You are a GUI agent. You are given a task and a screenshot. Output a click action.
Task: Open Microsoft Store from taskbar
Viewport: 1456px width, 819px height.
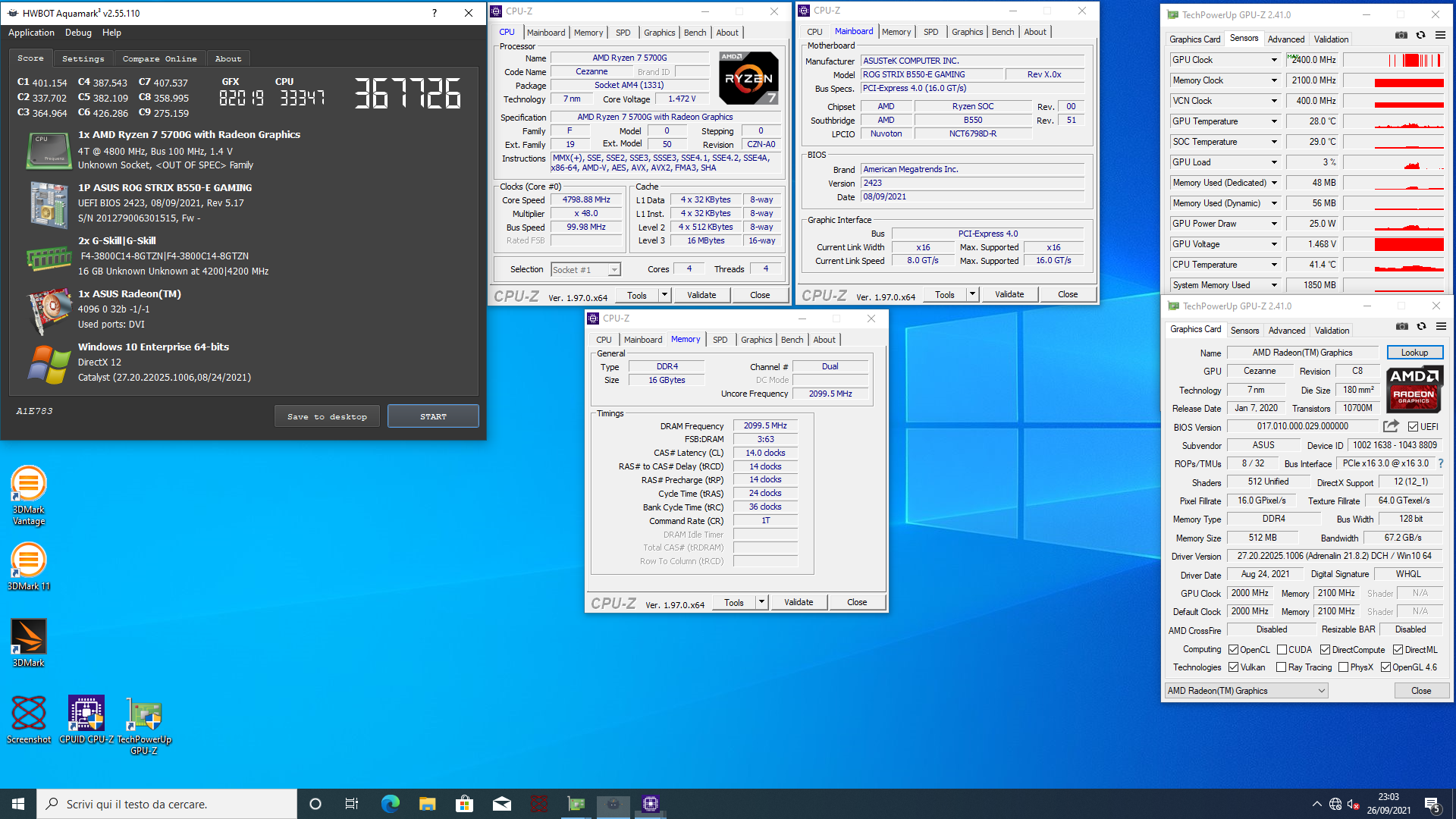tap(464, 804)
